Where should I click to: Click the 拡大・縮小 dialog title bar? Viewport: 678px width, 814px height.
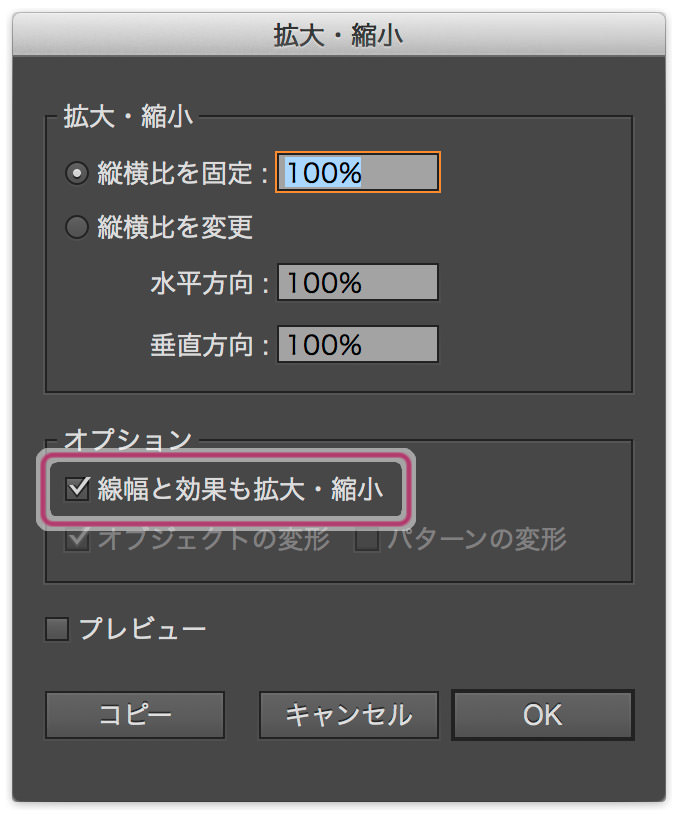pyautogui.click(x=339, y=35)
